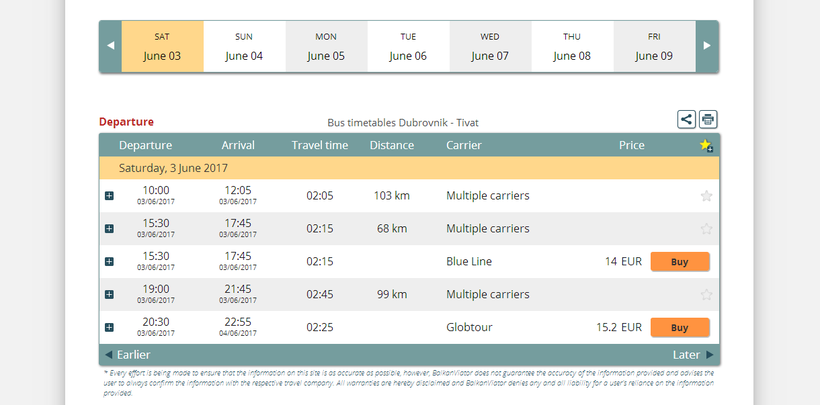This screenshot has width=820, height=405.
Task: Toggle favorite star for 15:30 Multiple carriers
Action: pyautogui.click(x=707, y=229)
